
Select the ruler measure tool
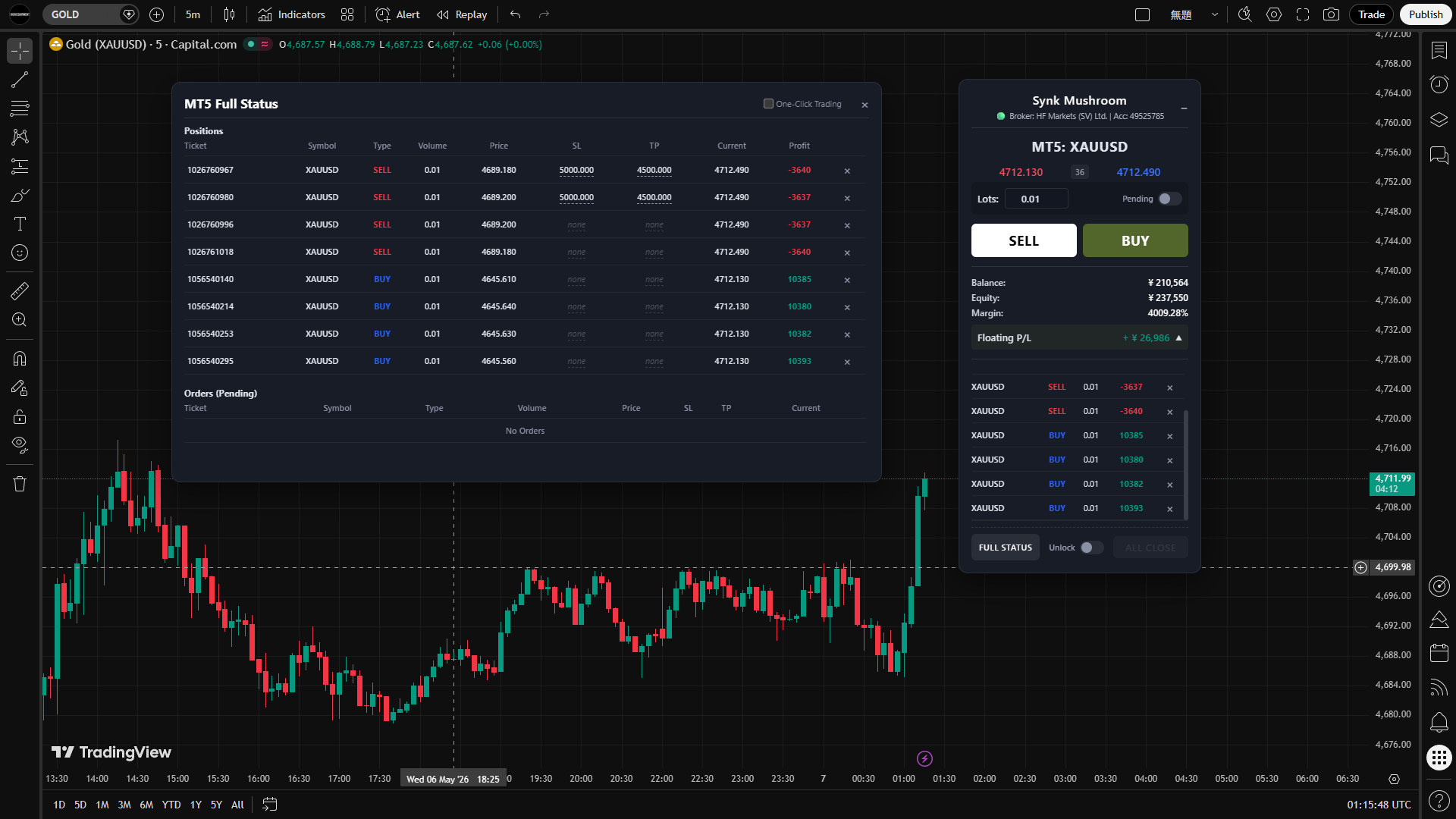[x=20, y=291]
